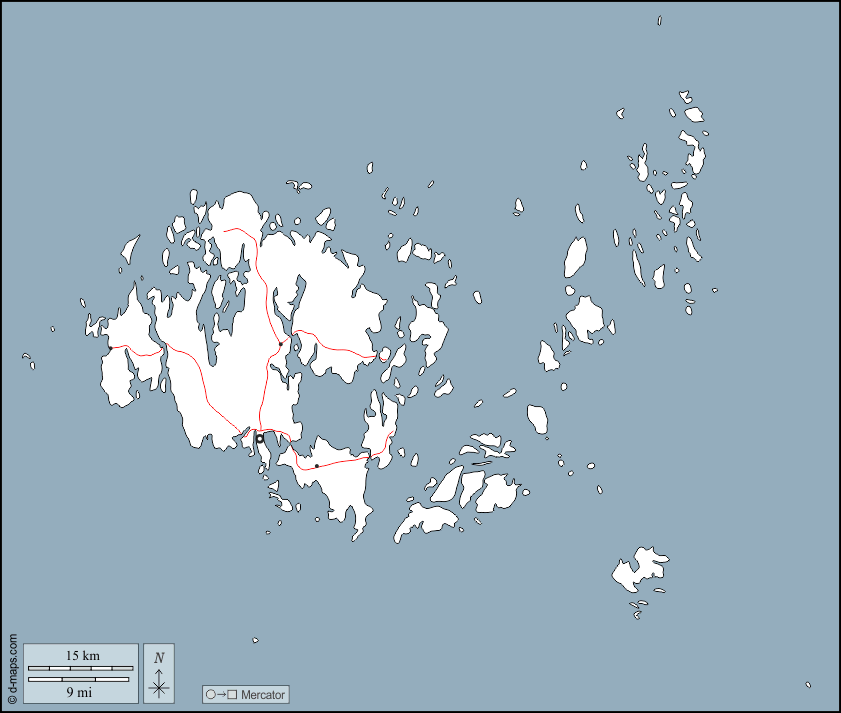This screenshot has width=841, height=713.
Task: Click the westernmost tiny islets off the main island
Action: (x=28, y=358)
